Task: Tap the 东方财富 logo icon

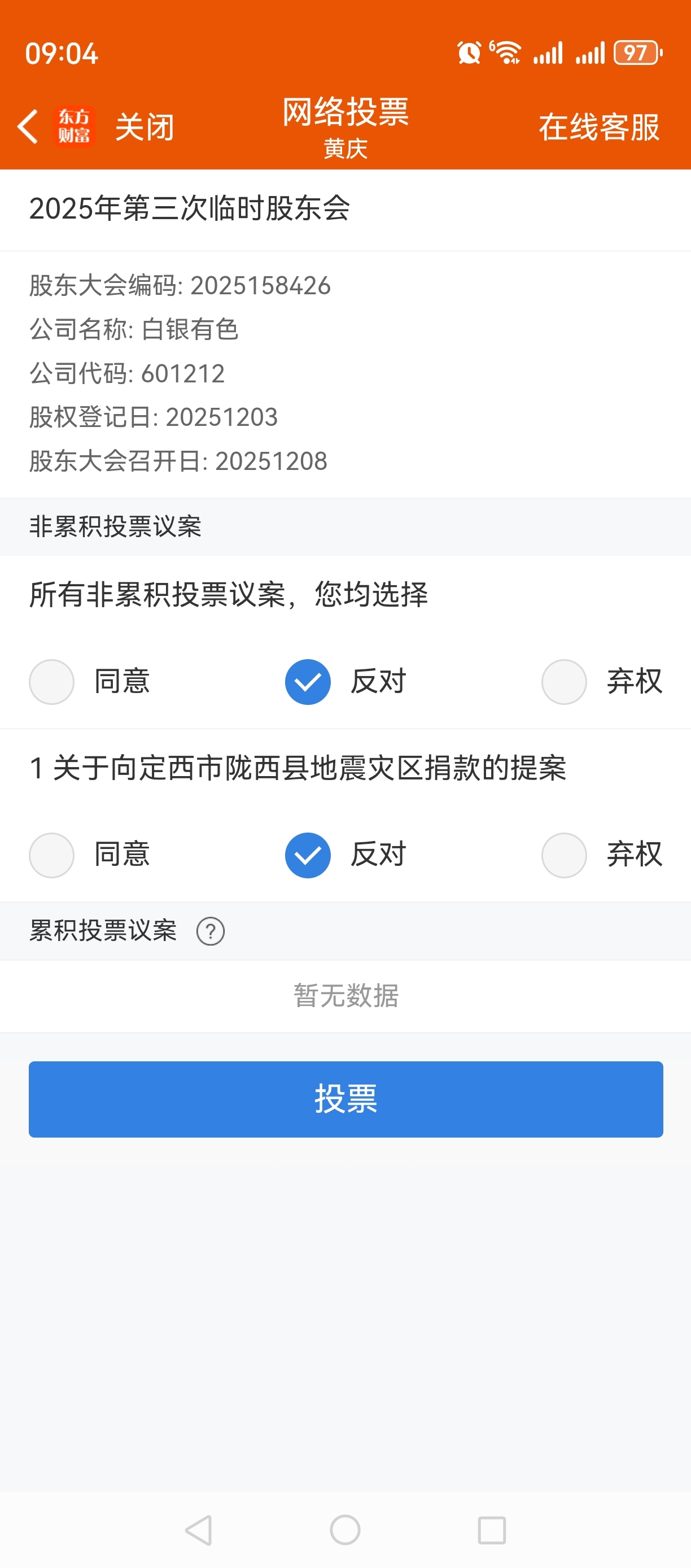Action: click(74, 127)
